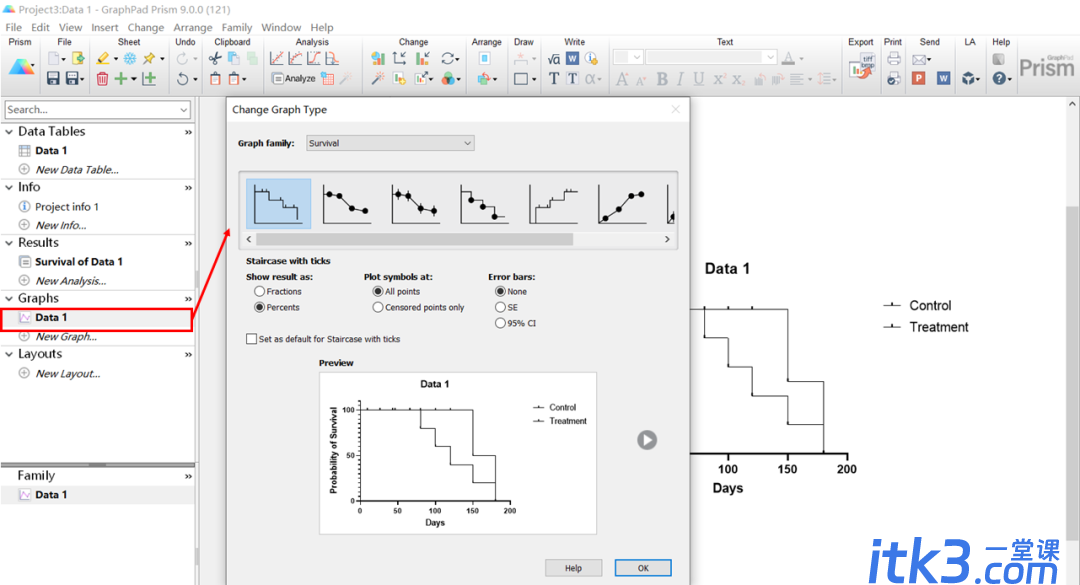Click the Draw rectangle shape icon

pyautogui.click(x=521, y=79)
